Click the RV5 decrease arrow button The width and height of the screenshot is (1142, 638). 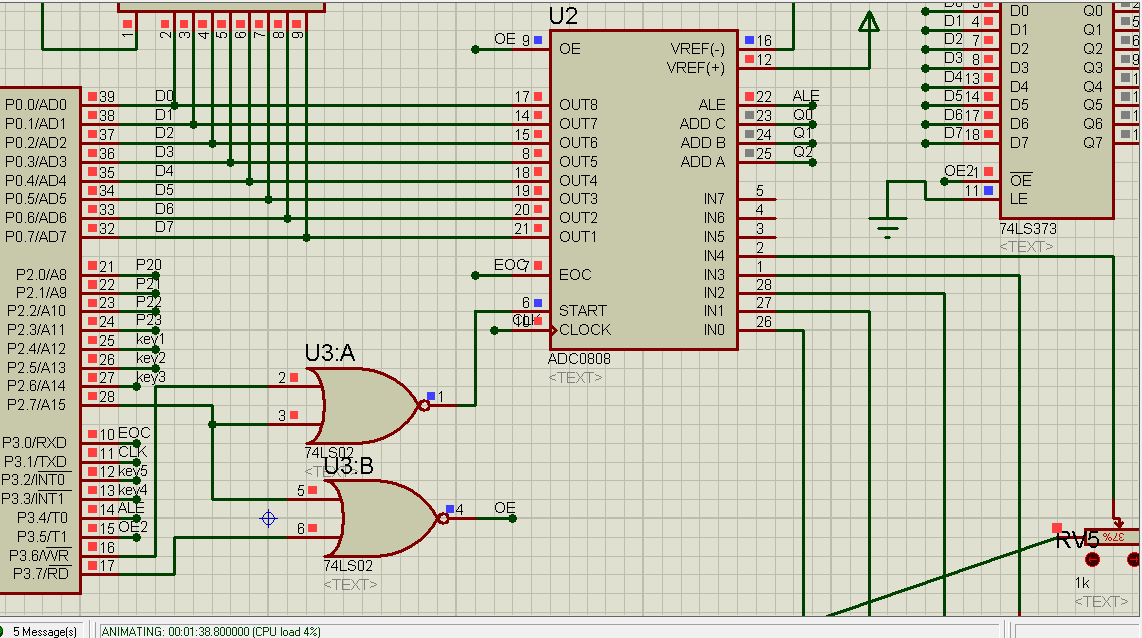[x=1092, y=559]
